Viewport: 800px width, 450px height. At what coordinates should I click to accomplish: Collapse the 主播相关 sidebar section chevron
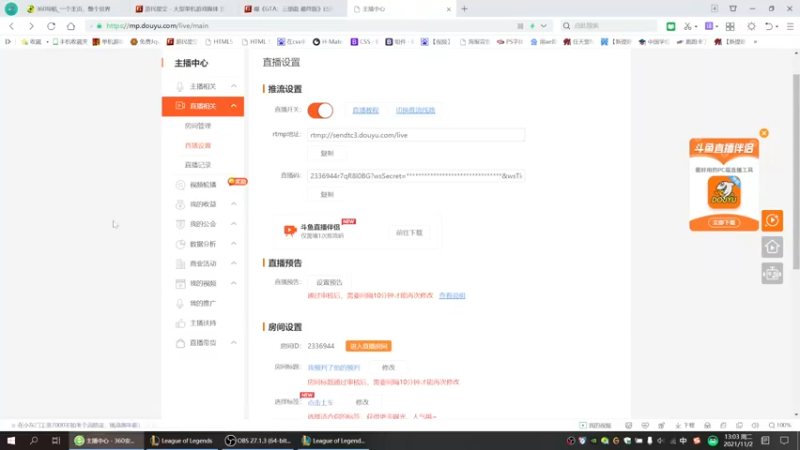[x=234, y=86]
